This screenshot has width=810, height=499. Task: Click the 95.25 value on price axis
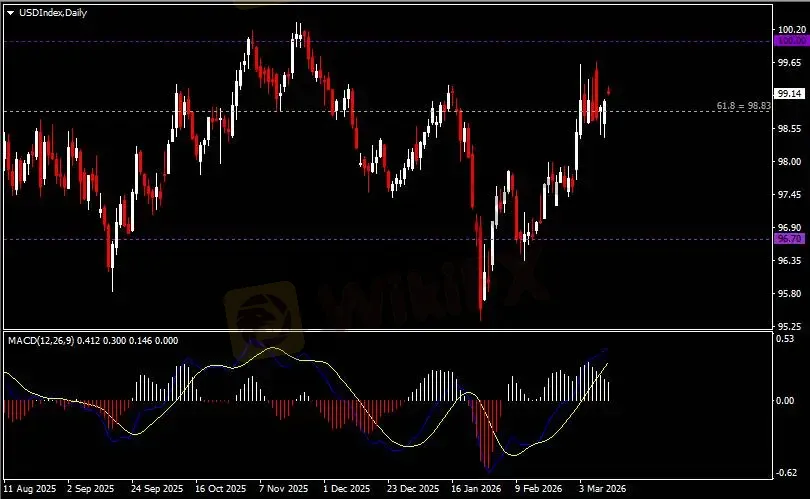click(790, 326)
